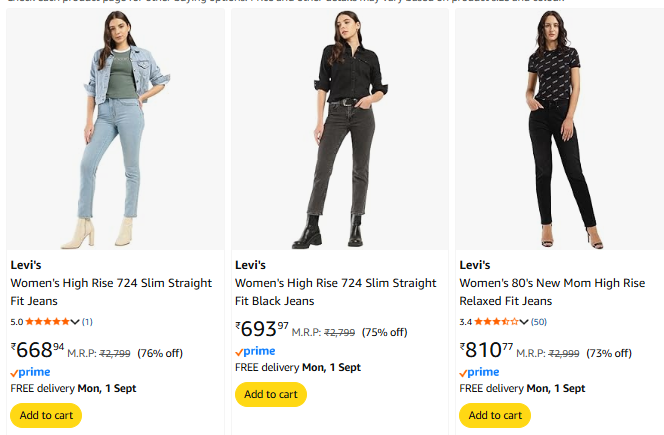Expand the 5.0 rating dropdown chevron
The height and width of the screenshot is (435, 664).
click(76, 322)
